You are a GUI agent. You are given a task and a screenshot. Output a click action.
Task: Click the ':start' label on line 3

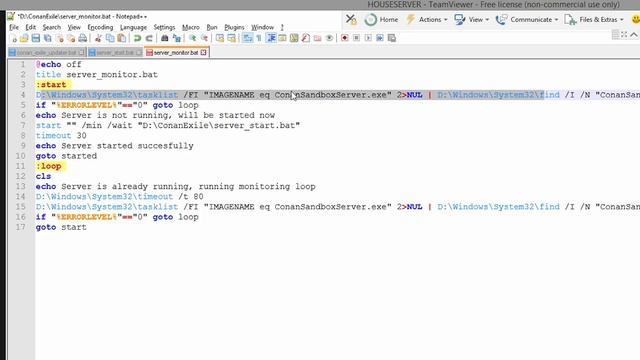click(51, 84)
